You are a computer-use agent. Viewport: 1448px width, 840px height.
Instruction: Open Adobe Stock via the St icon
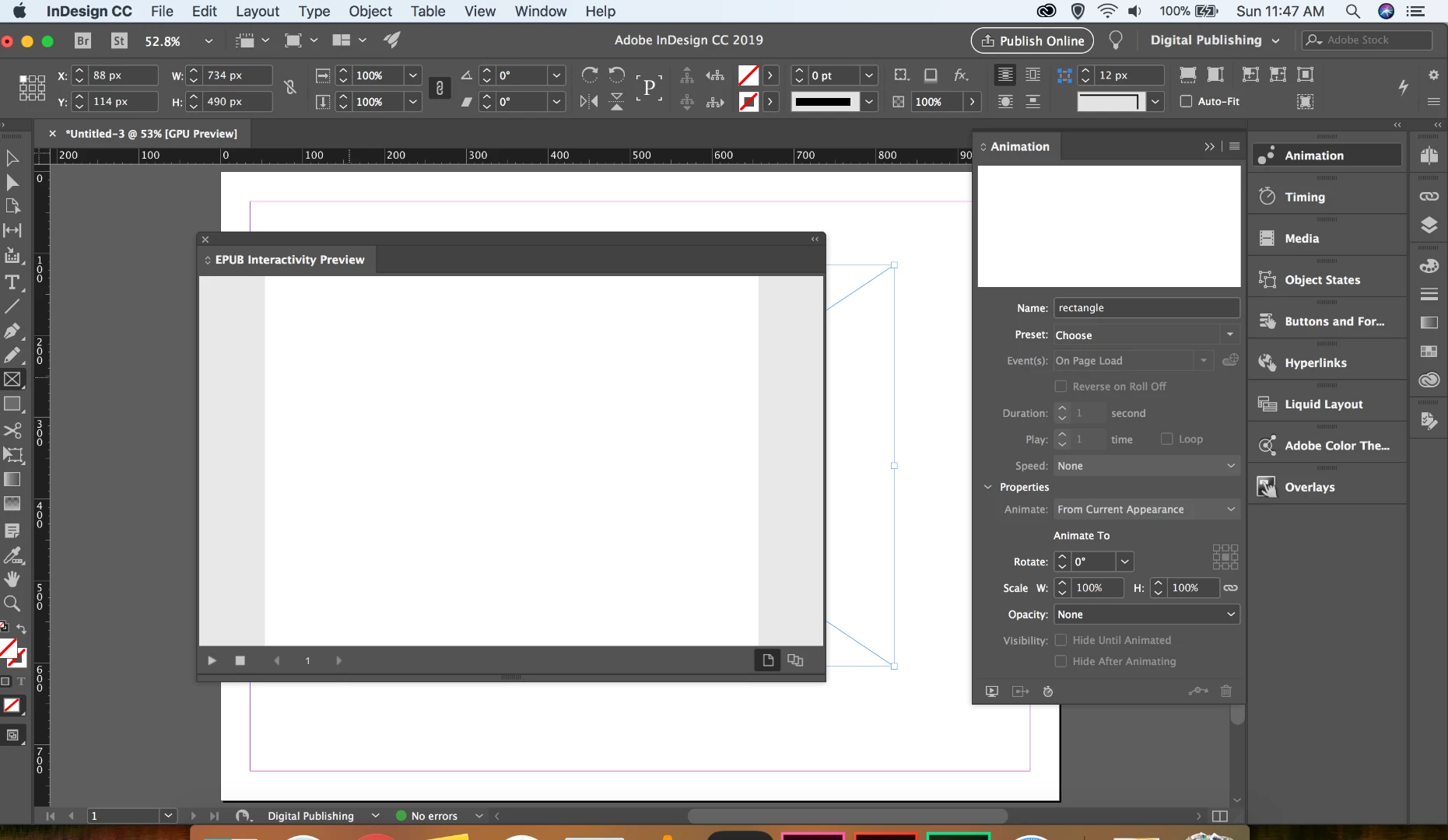[x=119, y=40]
